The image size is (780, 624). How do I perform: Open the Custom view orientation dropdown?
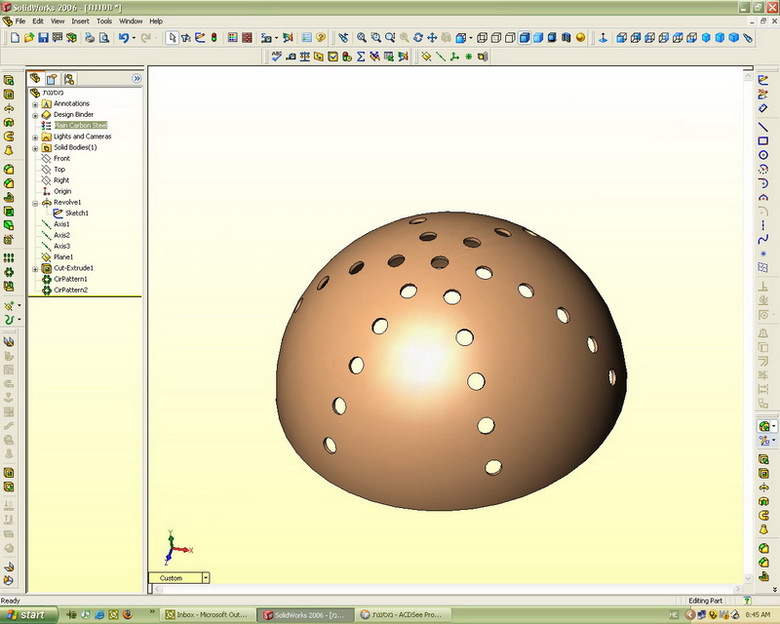point(205,578)
